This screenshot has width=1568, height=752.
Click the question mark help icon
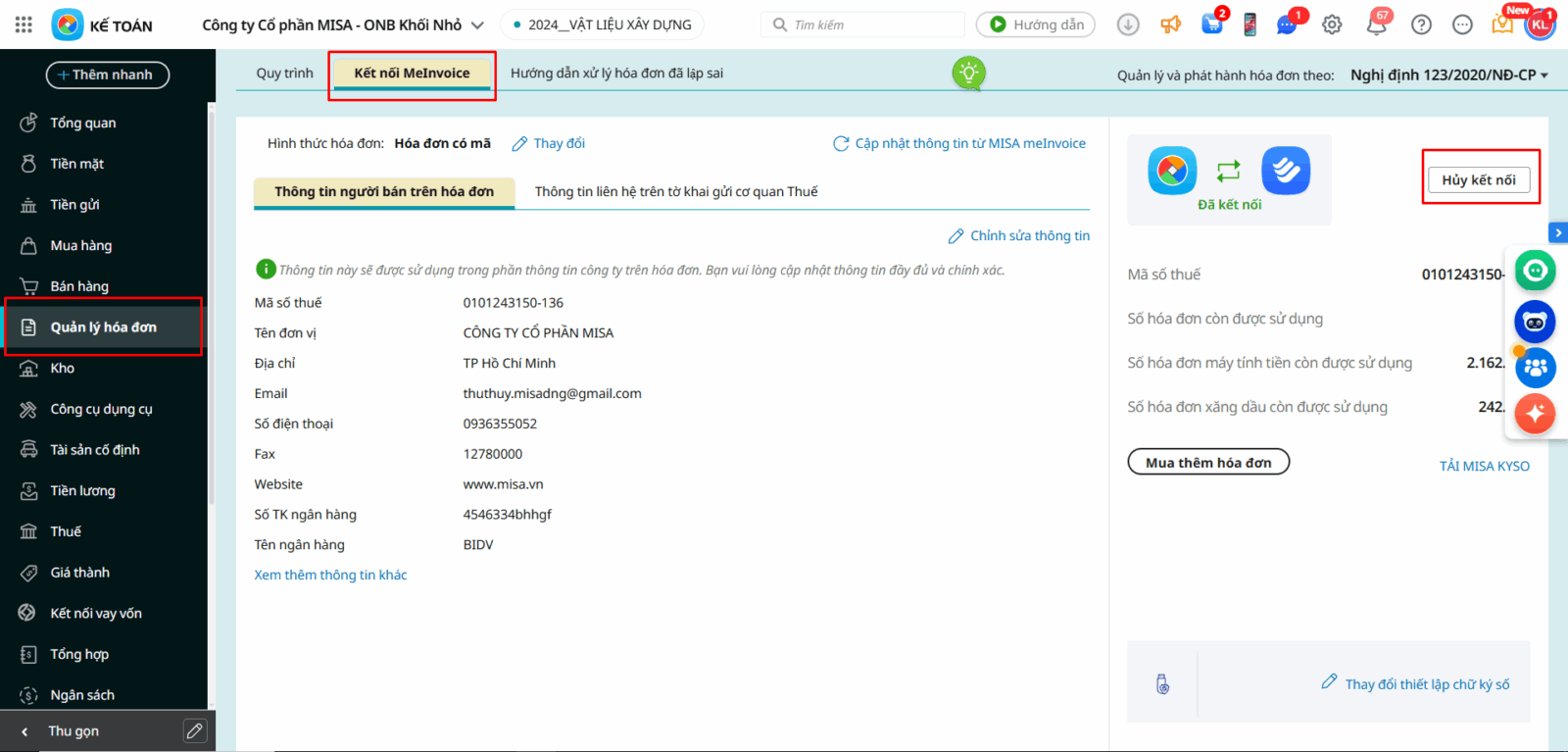pyautogui.click(x=1421, y=25)
